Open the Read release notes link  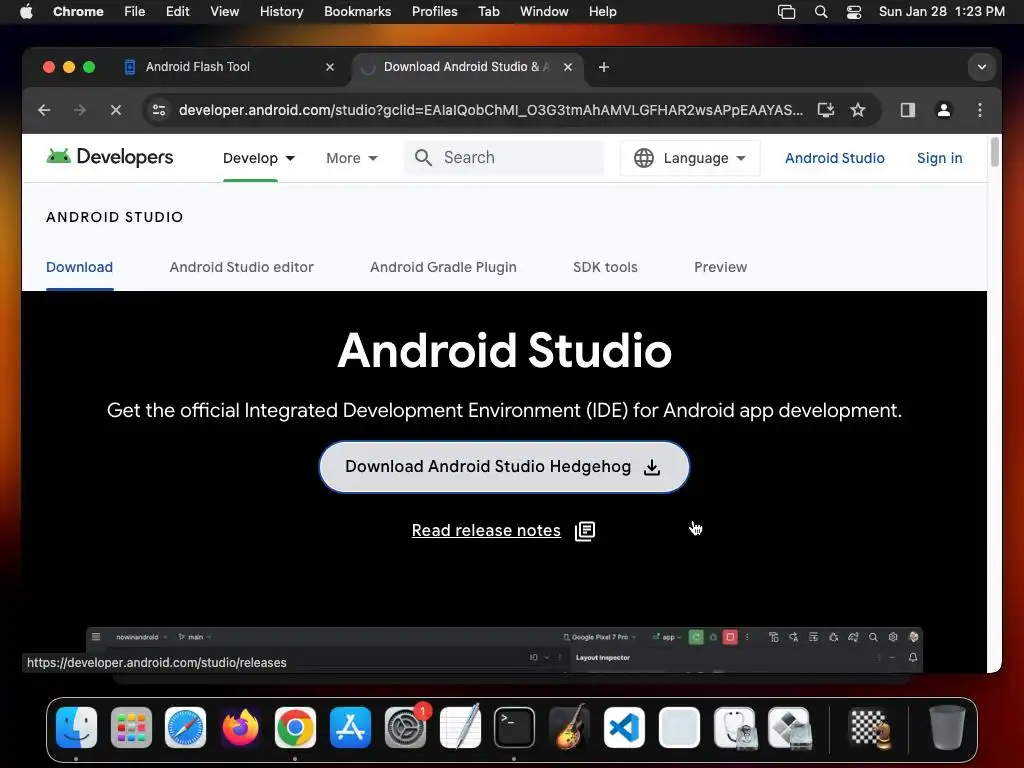(x=486, y=530)
